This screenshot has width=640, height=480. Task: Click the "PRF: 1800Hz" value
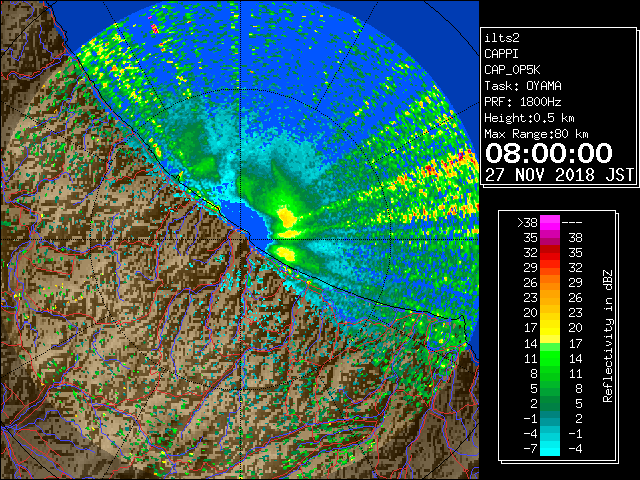point(523,102)
